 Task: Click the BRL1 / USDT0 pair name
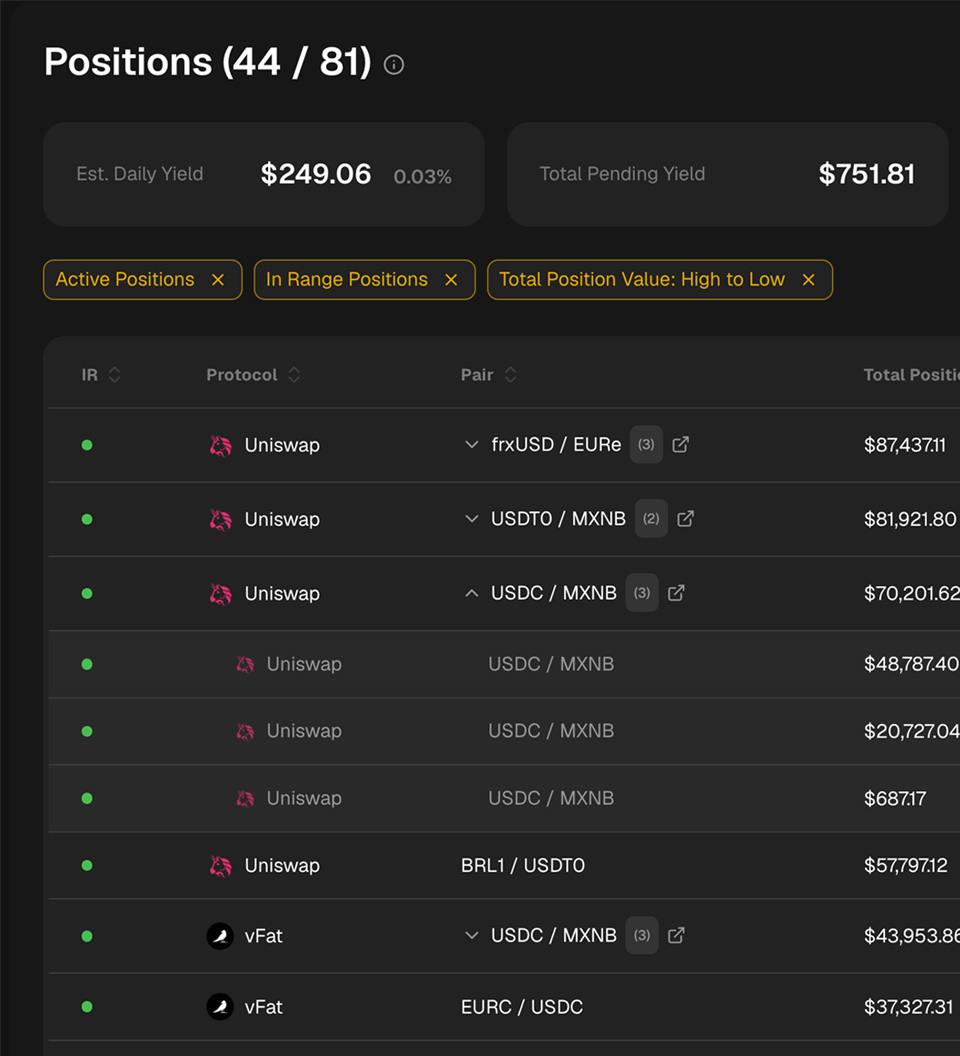[523, 865]
